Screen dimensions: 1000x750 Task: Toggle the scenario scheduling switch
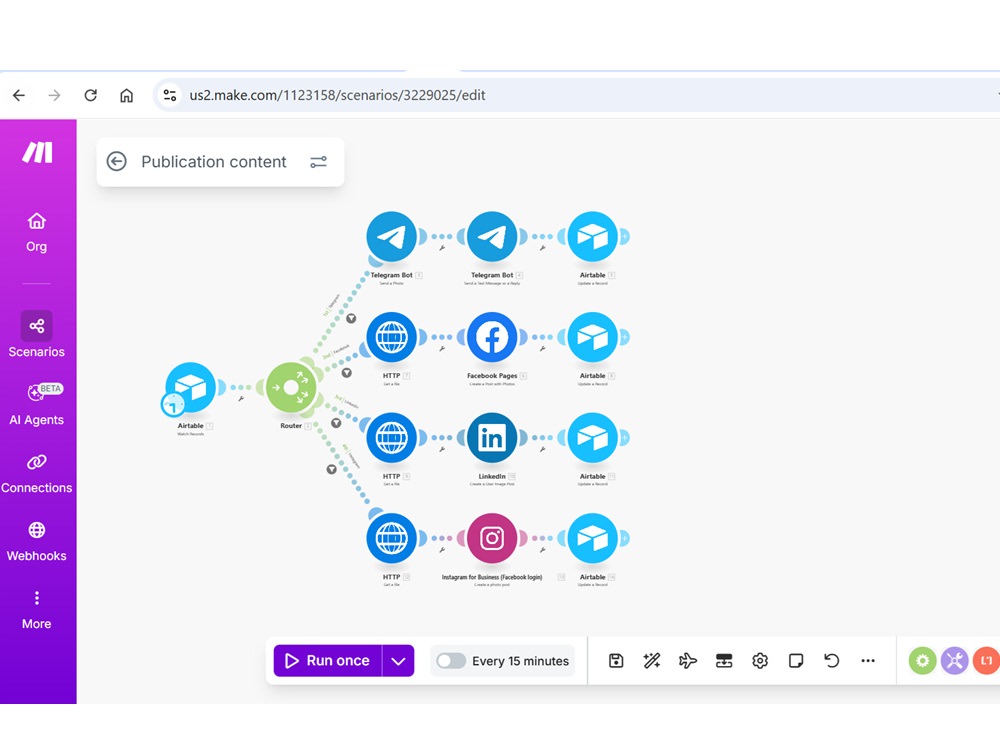click(x=451, y=661)
